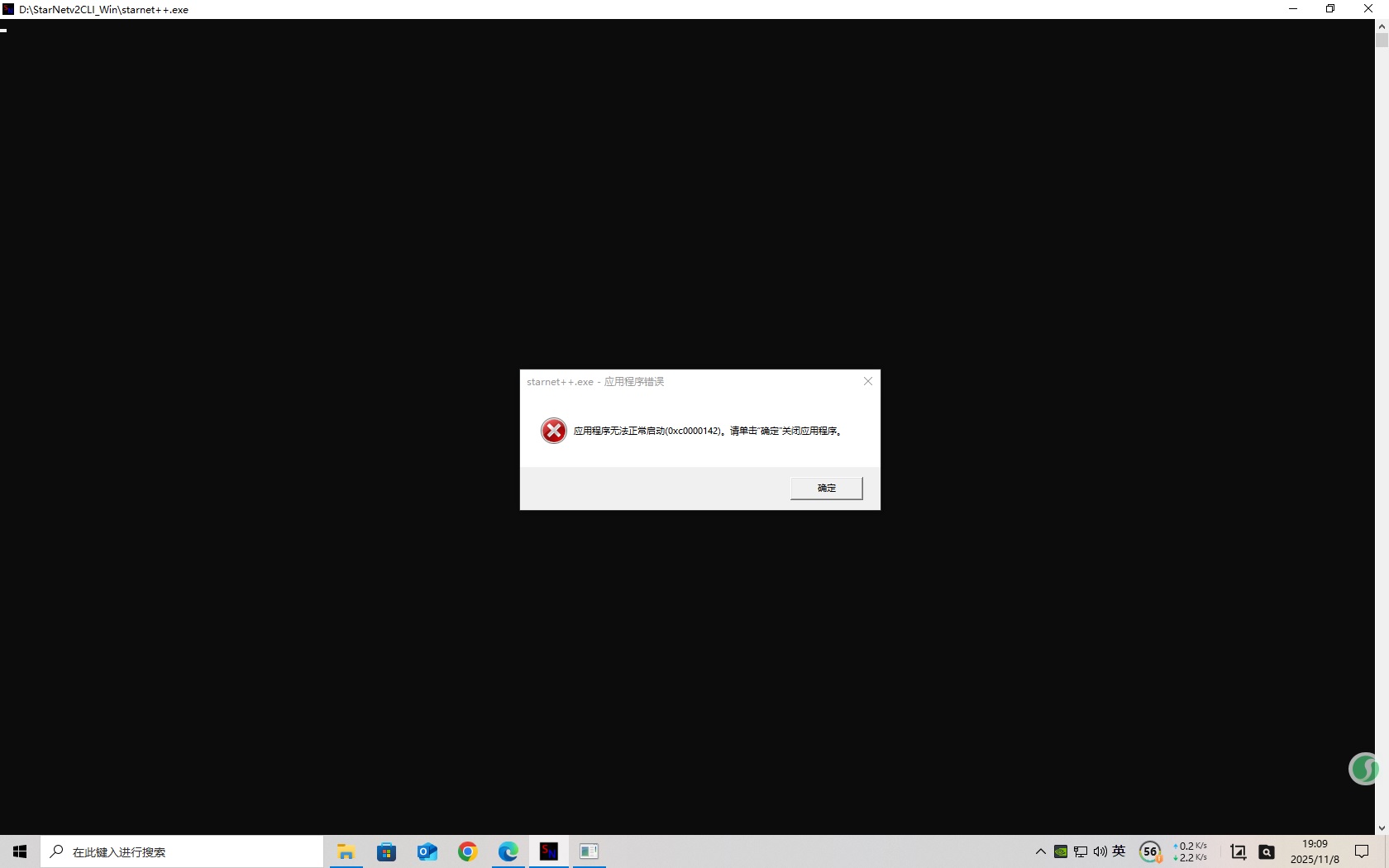Expand the hidden system tray icons chevron
This screenshot has height=868, width=1389.
pyautogui.click(x=1041, y=851)
